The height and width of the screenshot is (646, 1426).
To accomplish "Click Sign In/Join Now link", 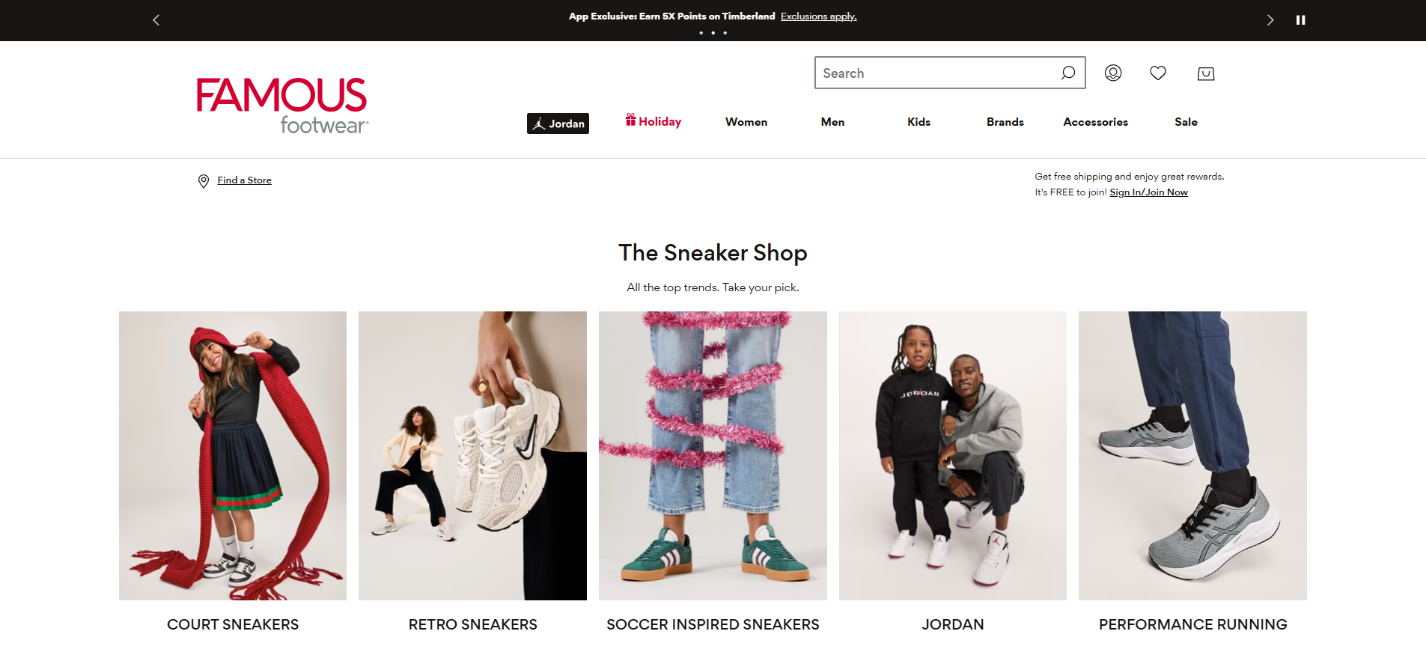I will pos(1149,192).
